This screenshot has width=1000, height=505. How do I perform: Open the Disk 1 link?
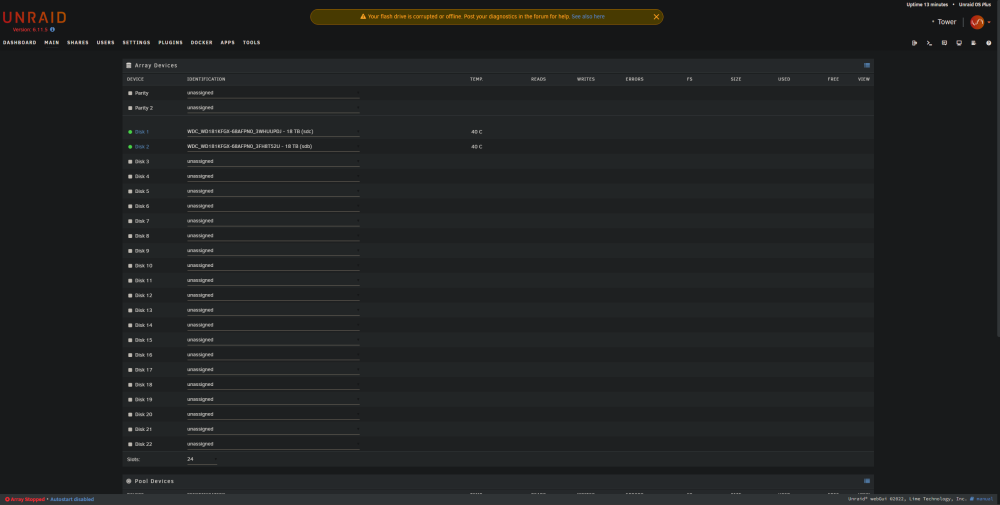coord(142,132)
